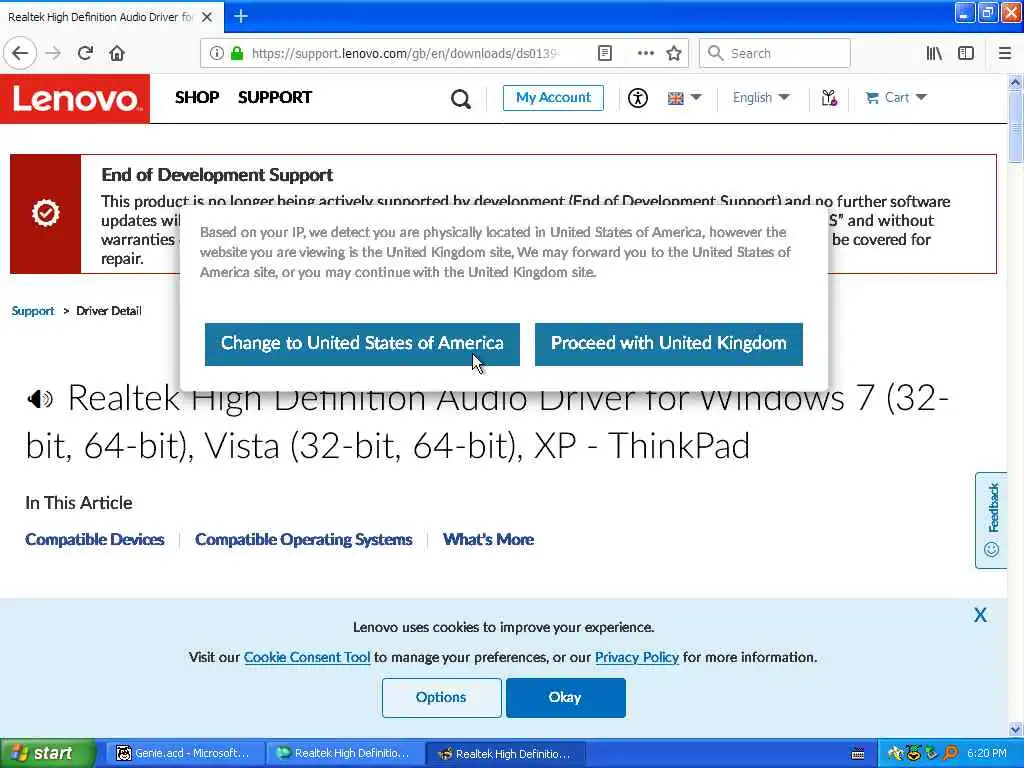
Task: Click the browser Search input box
Action: (775, 53)
